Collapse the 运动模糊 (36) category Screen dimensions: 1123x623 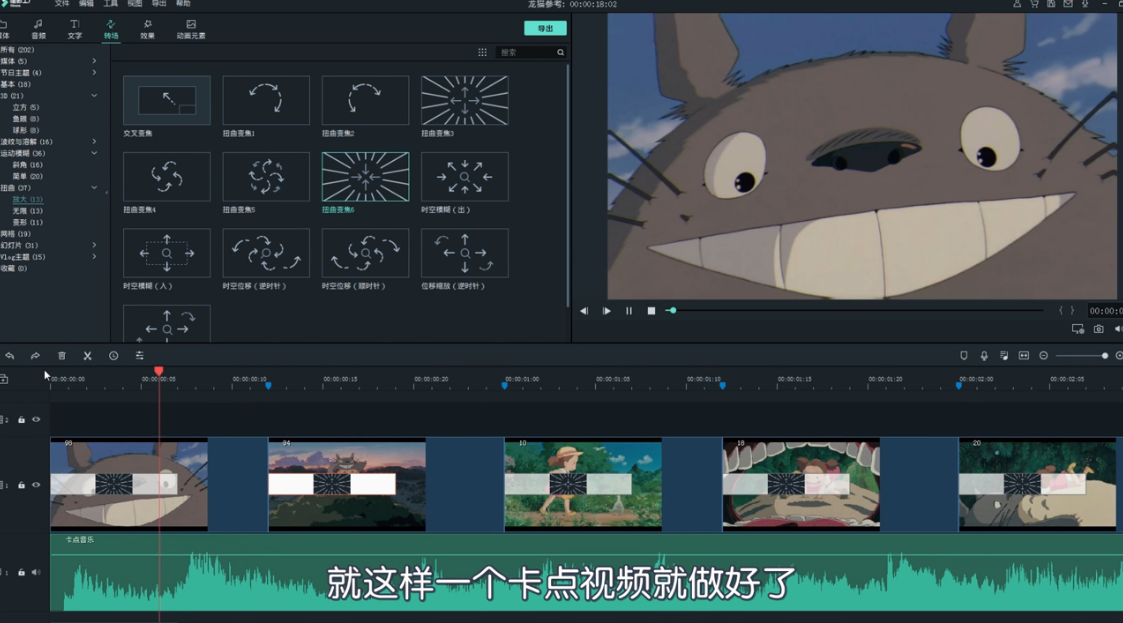click(x=94, y=153)
